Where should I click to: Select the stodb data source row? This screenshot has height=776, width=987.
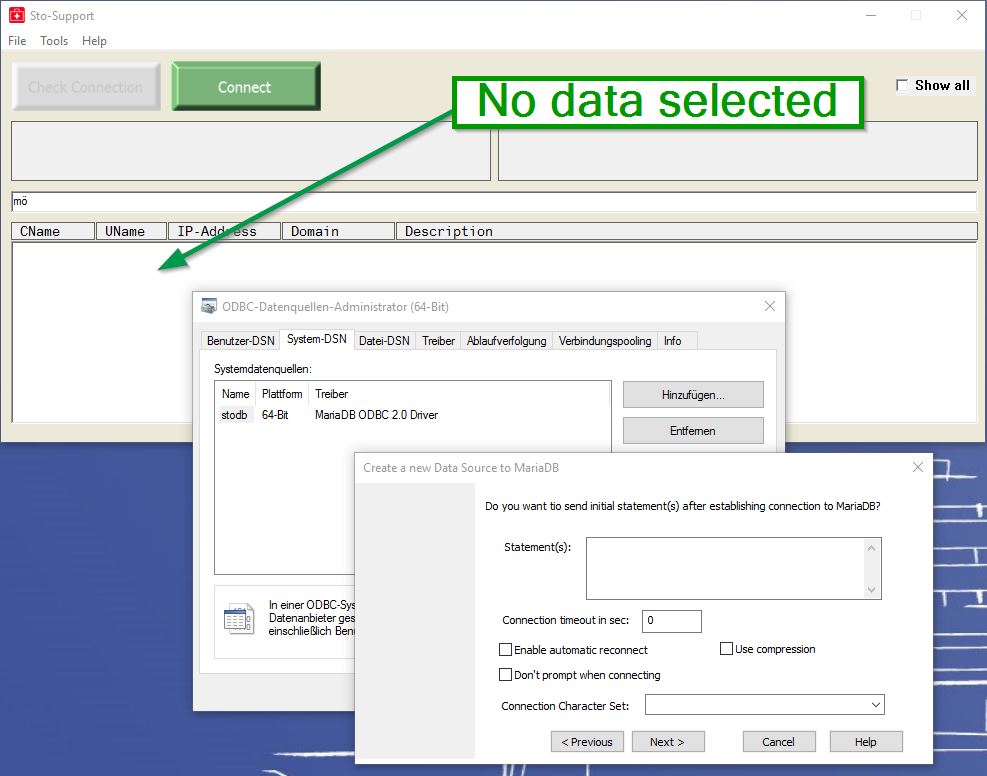(x=235, y=415)
